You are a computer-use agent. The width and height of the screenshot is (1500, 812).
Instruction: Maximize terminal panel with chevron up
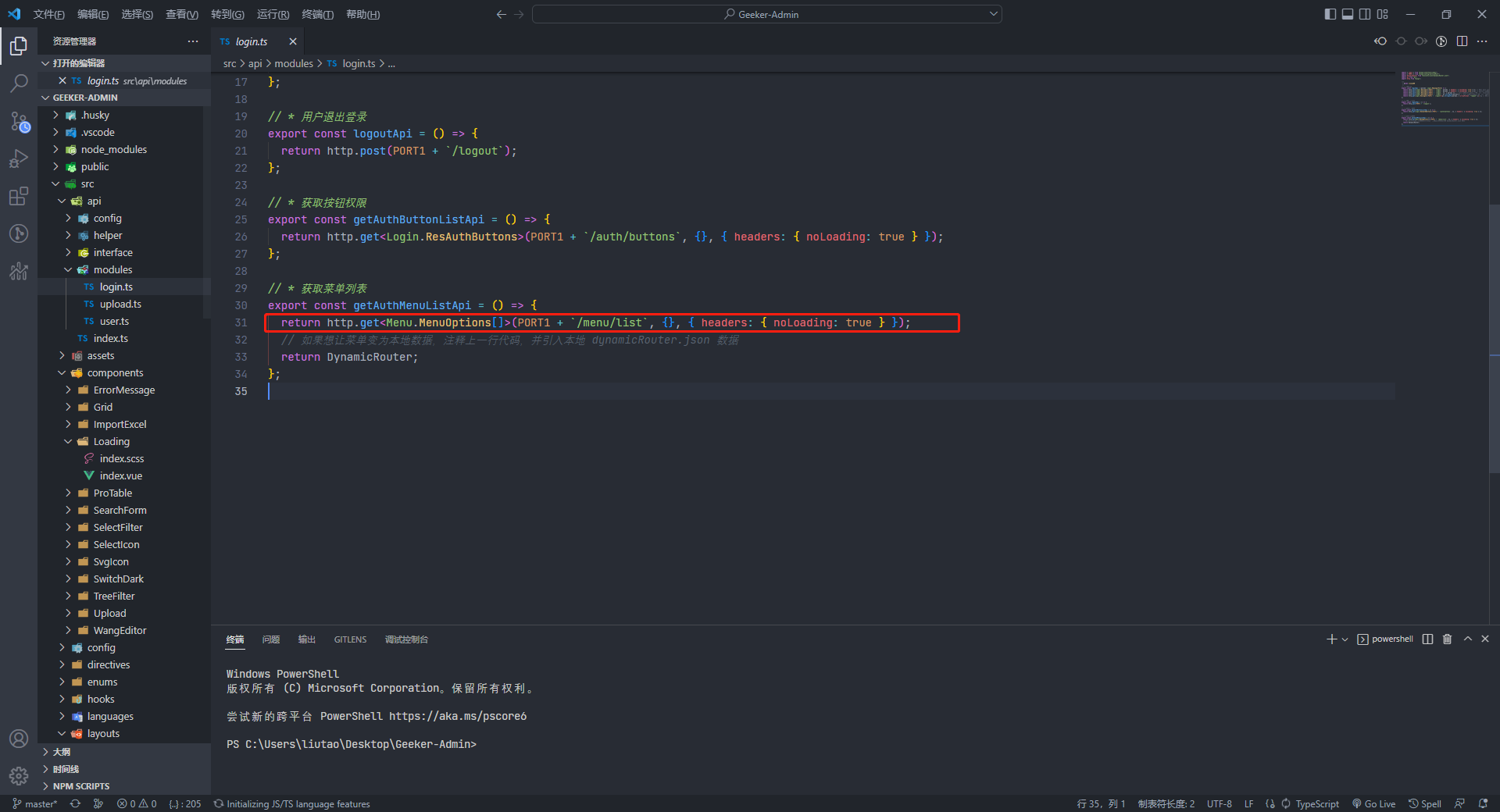[x=1467, y=639]
